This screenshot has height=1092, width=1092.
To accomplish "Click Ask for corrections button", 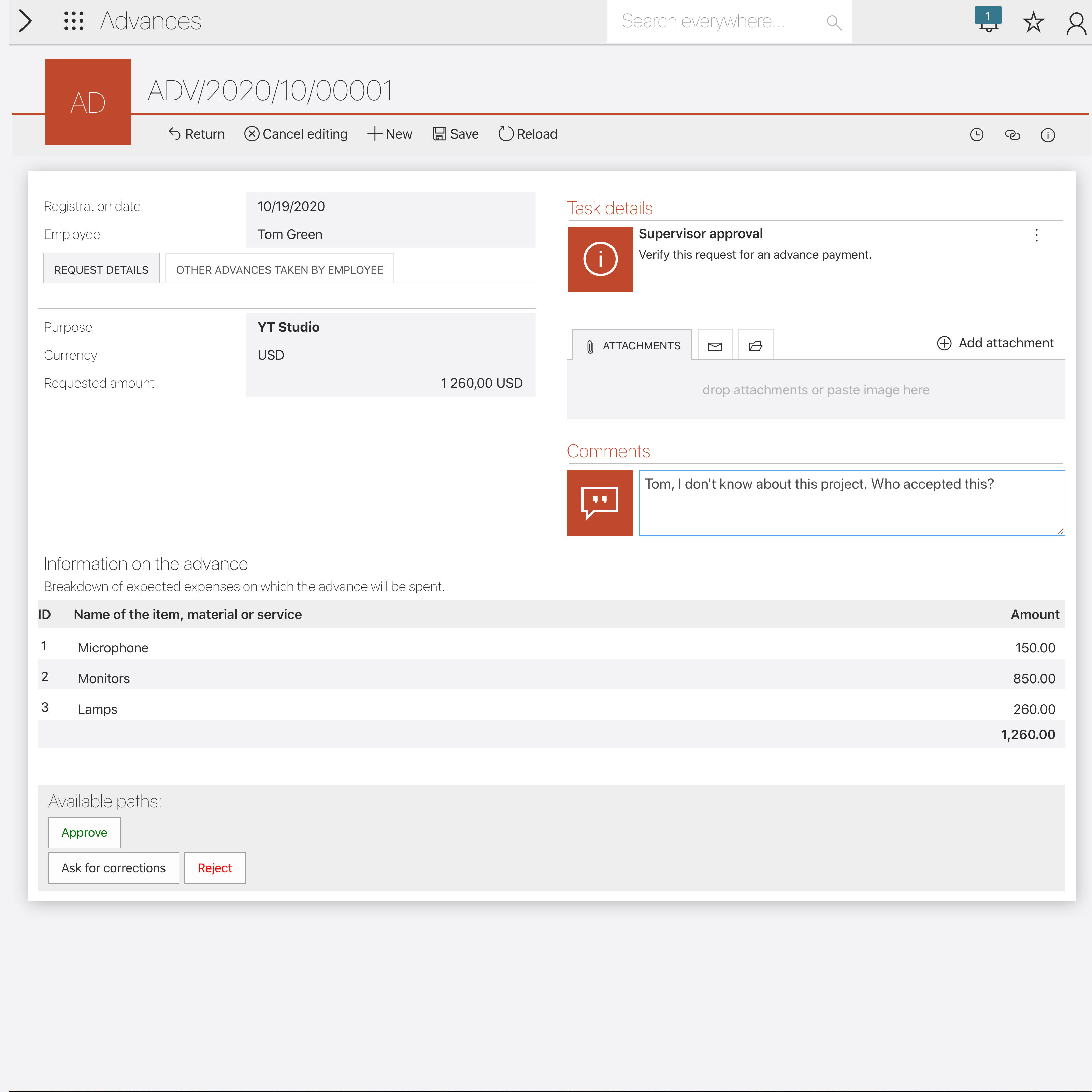I will pyautogui.click(x=114, y=867).
